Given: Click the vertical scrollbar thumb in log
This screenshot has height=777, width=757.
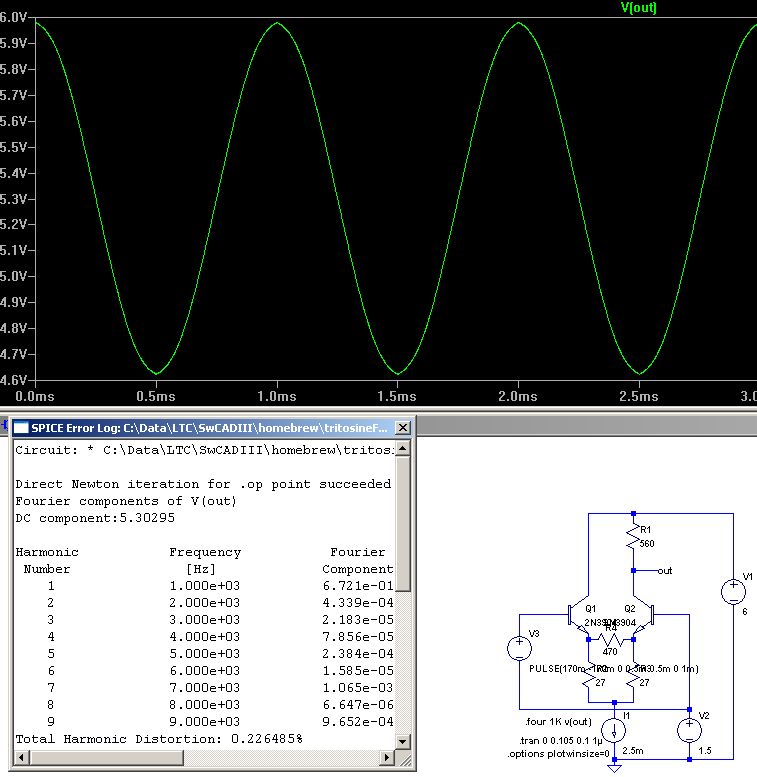Looking at the screenshot, I should pos(403,522).
